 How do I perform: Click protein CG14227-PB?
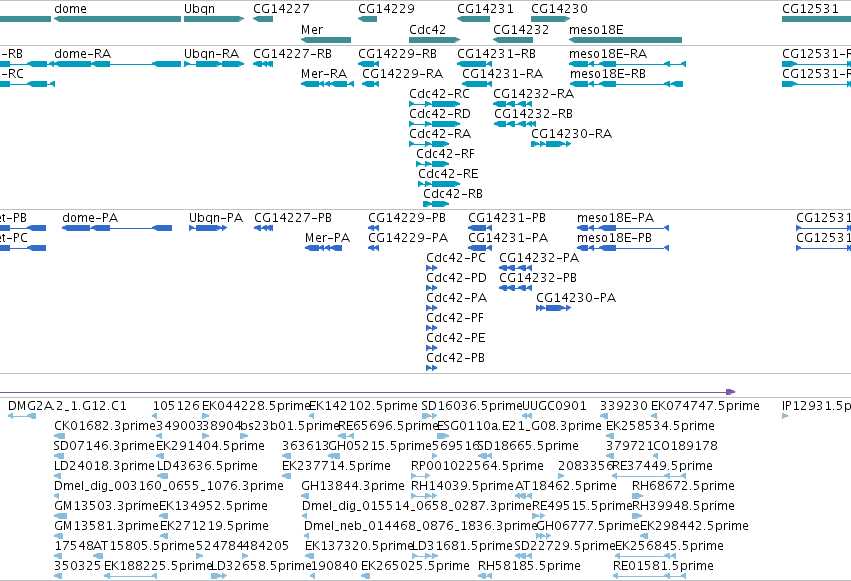pos(264,228)
